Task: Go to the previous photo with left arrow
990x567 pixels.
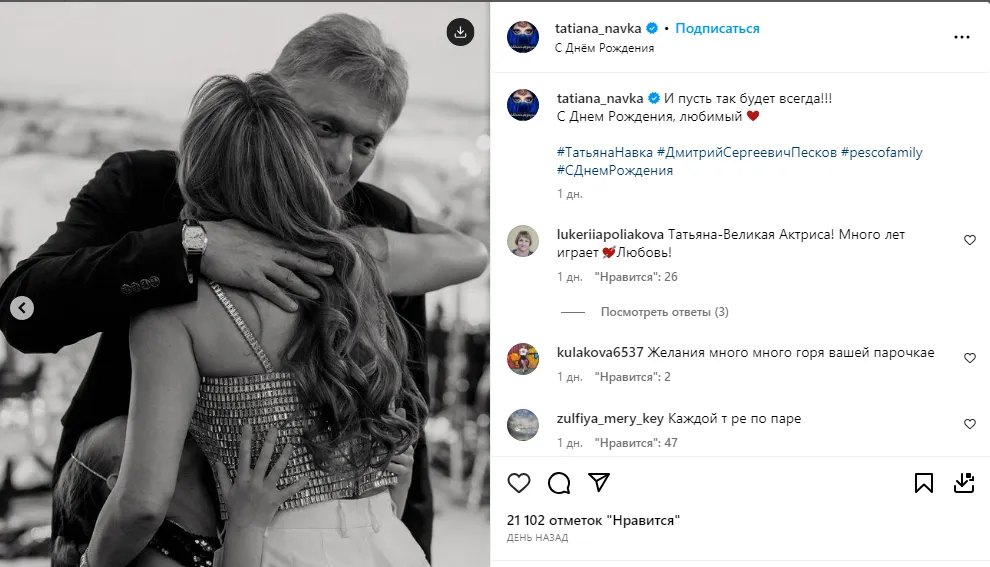Action: (22, 308)
